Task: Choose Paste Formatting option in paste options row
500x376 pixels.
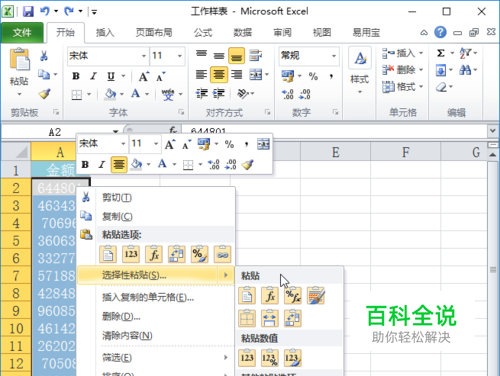Action: [x=200, y=254]
